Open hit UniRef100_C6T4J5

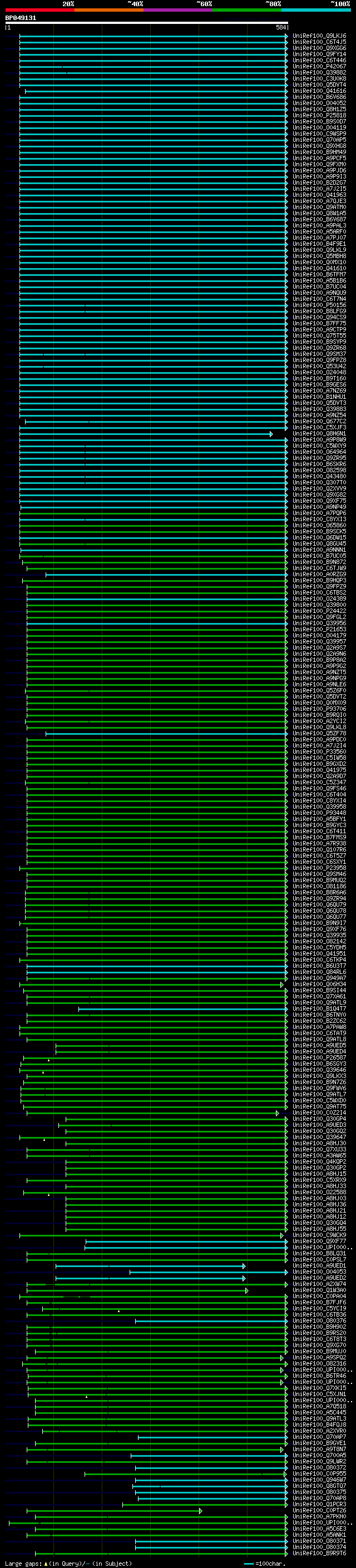pos(319,42)
